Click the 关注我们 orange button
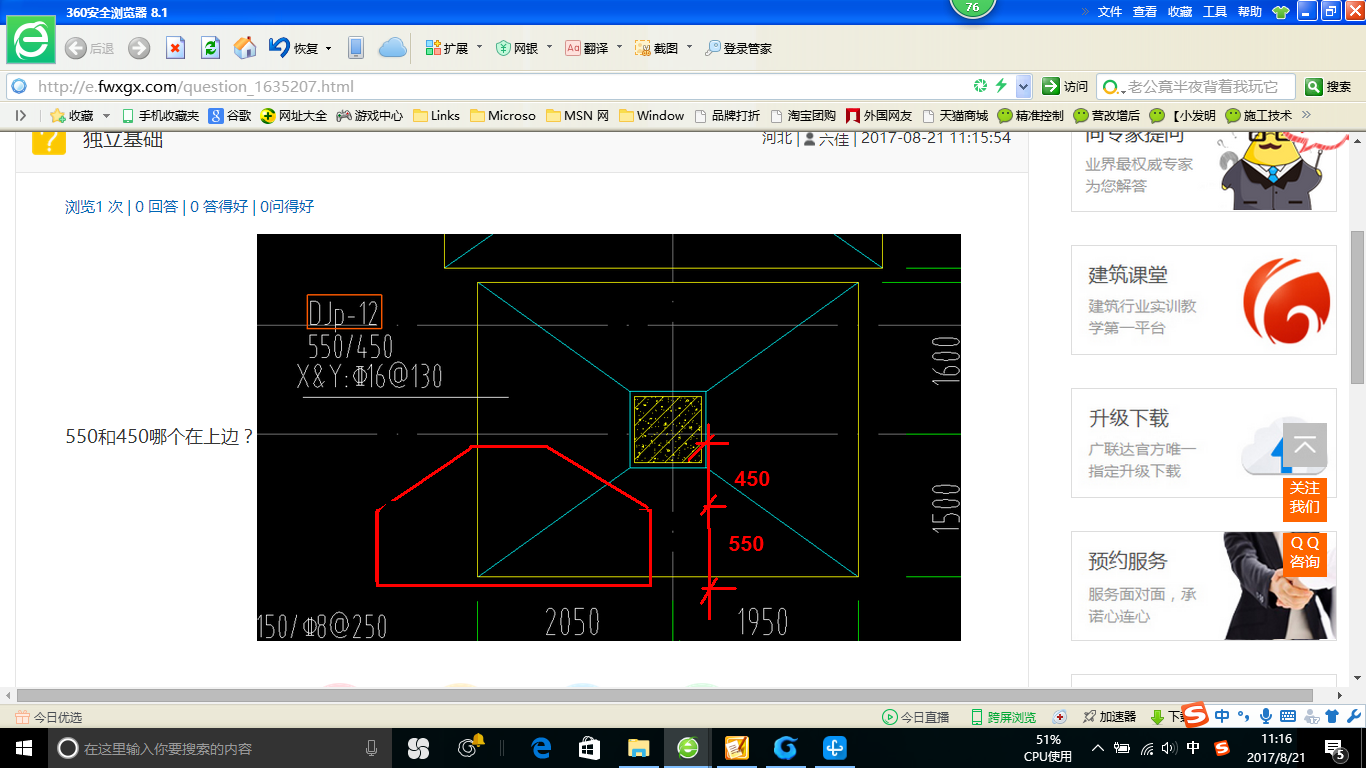The height and width of the screenshot is (768, 1366). click(1305, 498)
